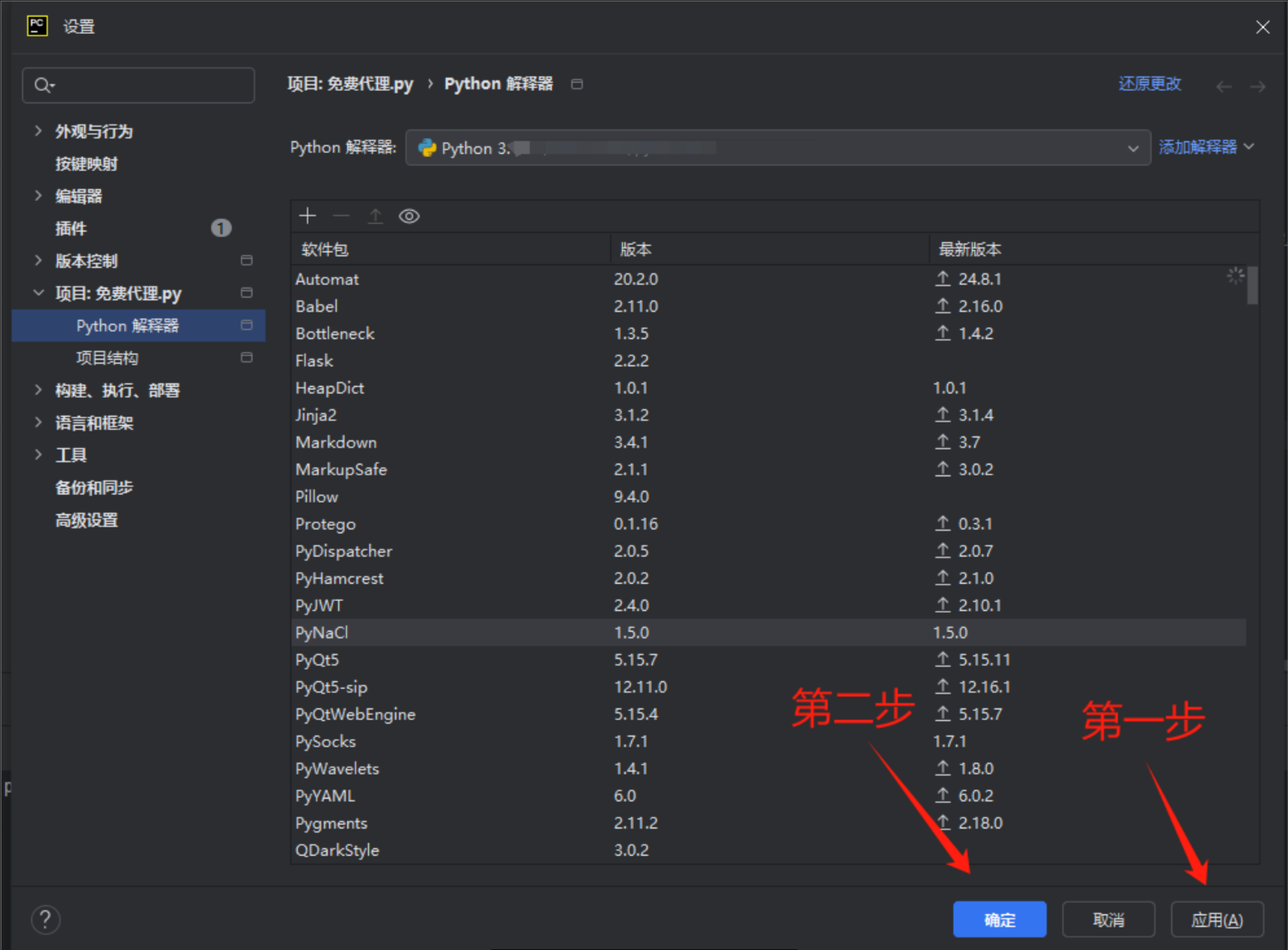
Task: Sort by the 版本 column header
Action: click(769, 249)
